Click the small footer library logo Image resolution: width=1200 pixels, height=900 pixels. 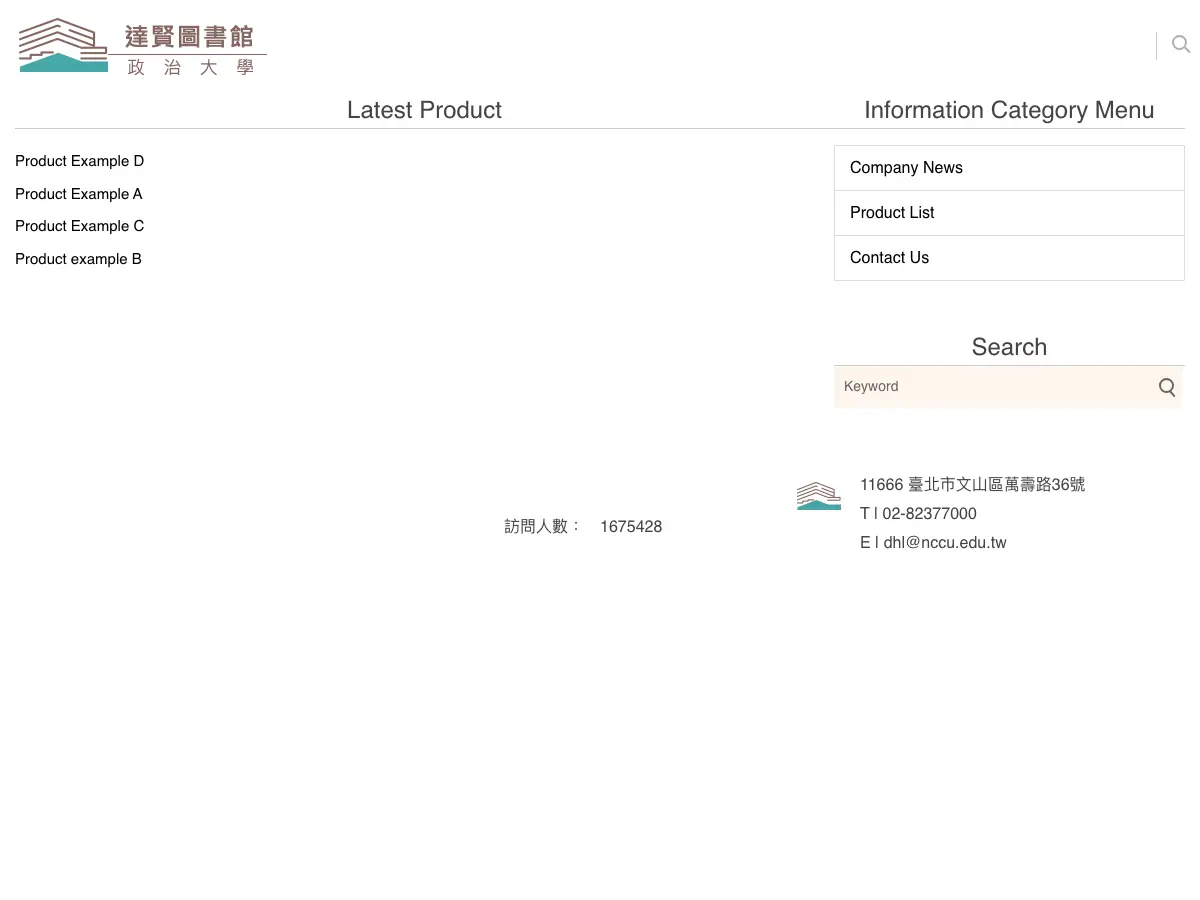coord(819,496)
